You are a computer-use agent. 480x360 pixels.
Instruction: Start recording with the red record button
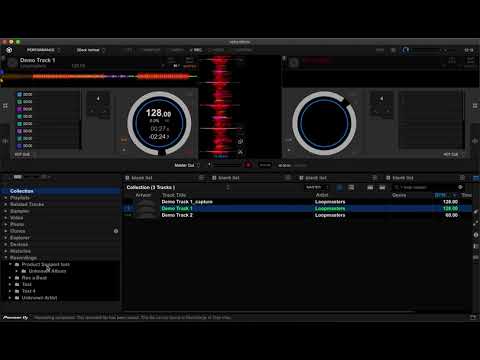(248, 165)
